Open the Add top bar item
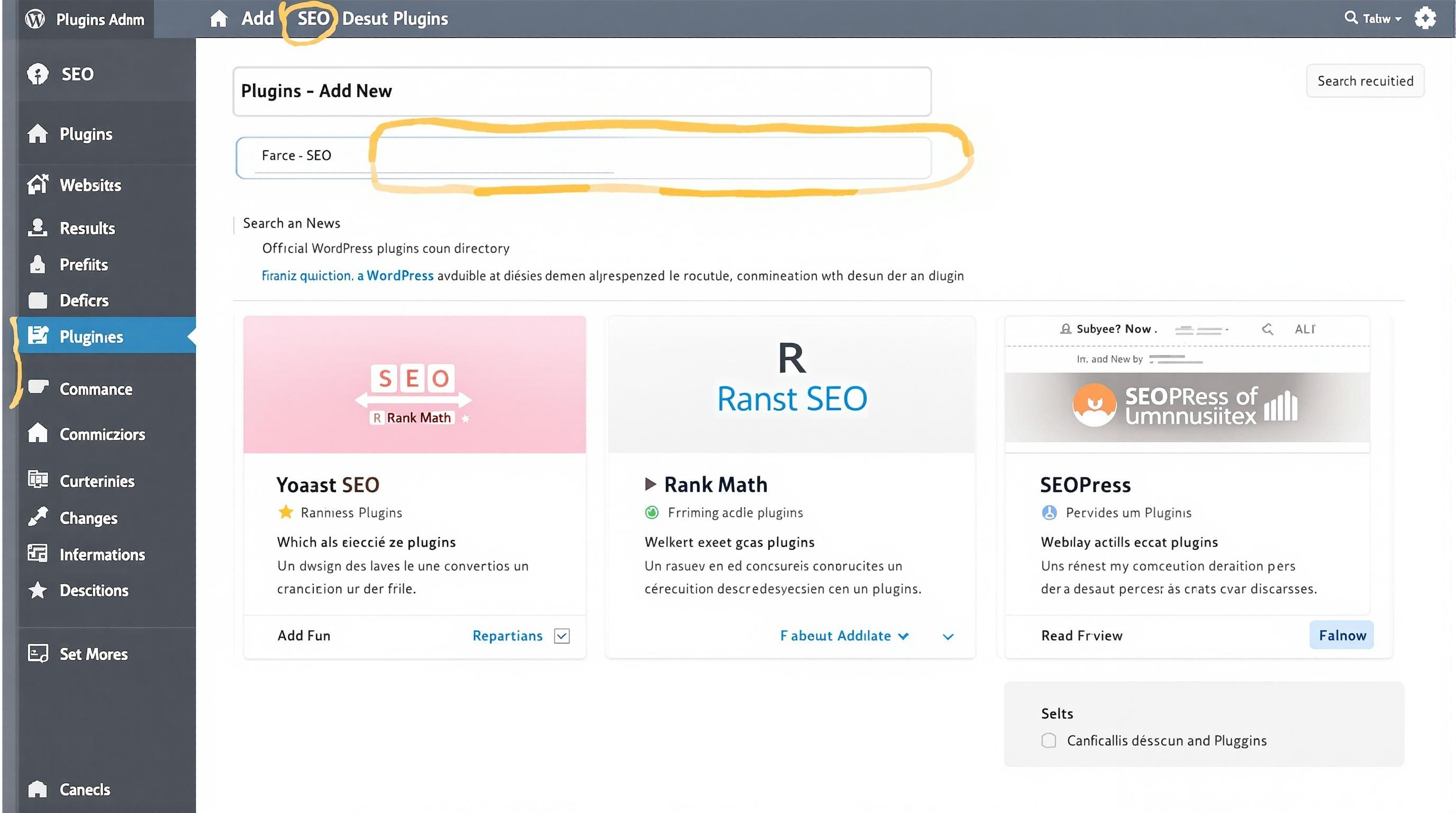This screenshot has height=813, width=1456. [x=258, y=19]
